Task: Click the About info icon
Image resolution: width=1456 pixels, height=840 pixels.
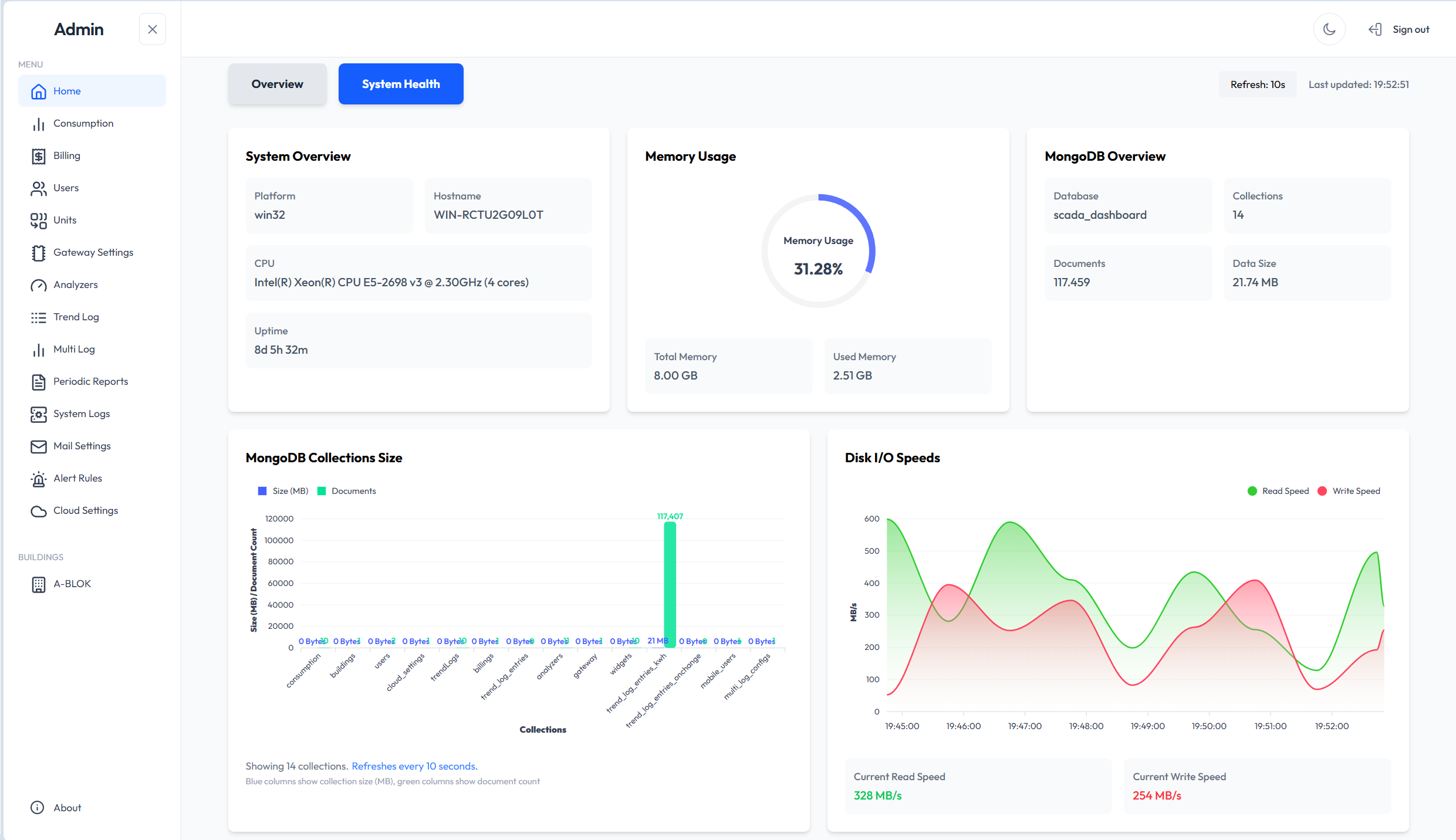Action: coord(37,808)
